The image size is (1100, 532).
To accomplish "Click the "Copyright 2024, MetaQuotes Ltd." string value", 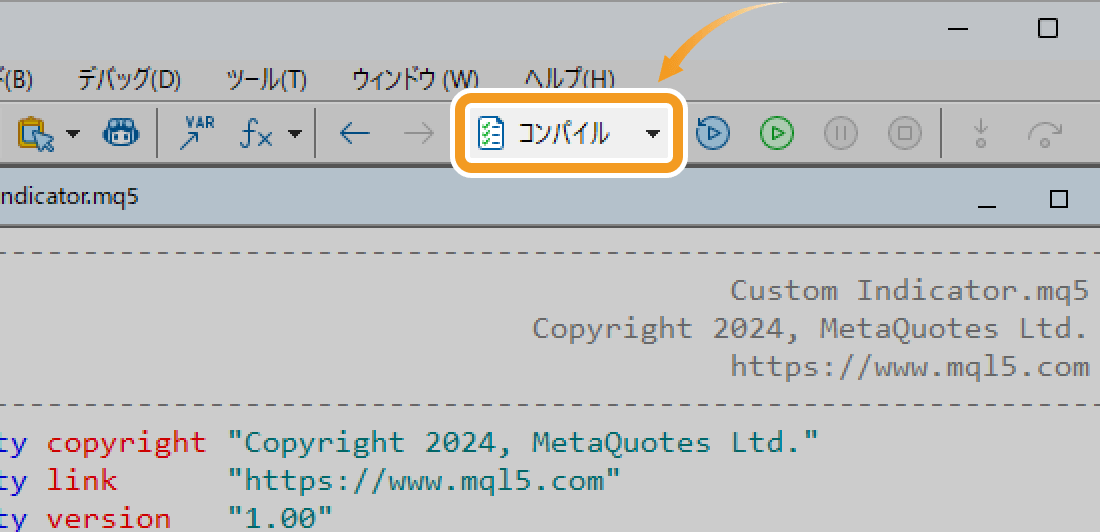I will coord(523,442).
